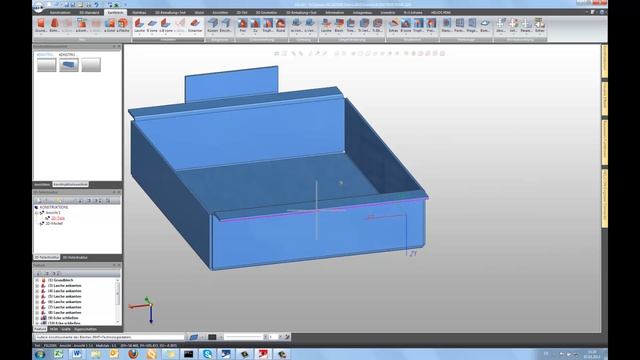
Task: Expand the (1) Grundblech feature entry
Action: pyautogui.click(x=37, y=280)
